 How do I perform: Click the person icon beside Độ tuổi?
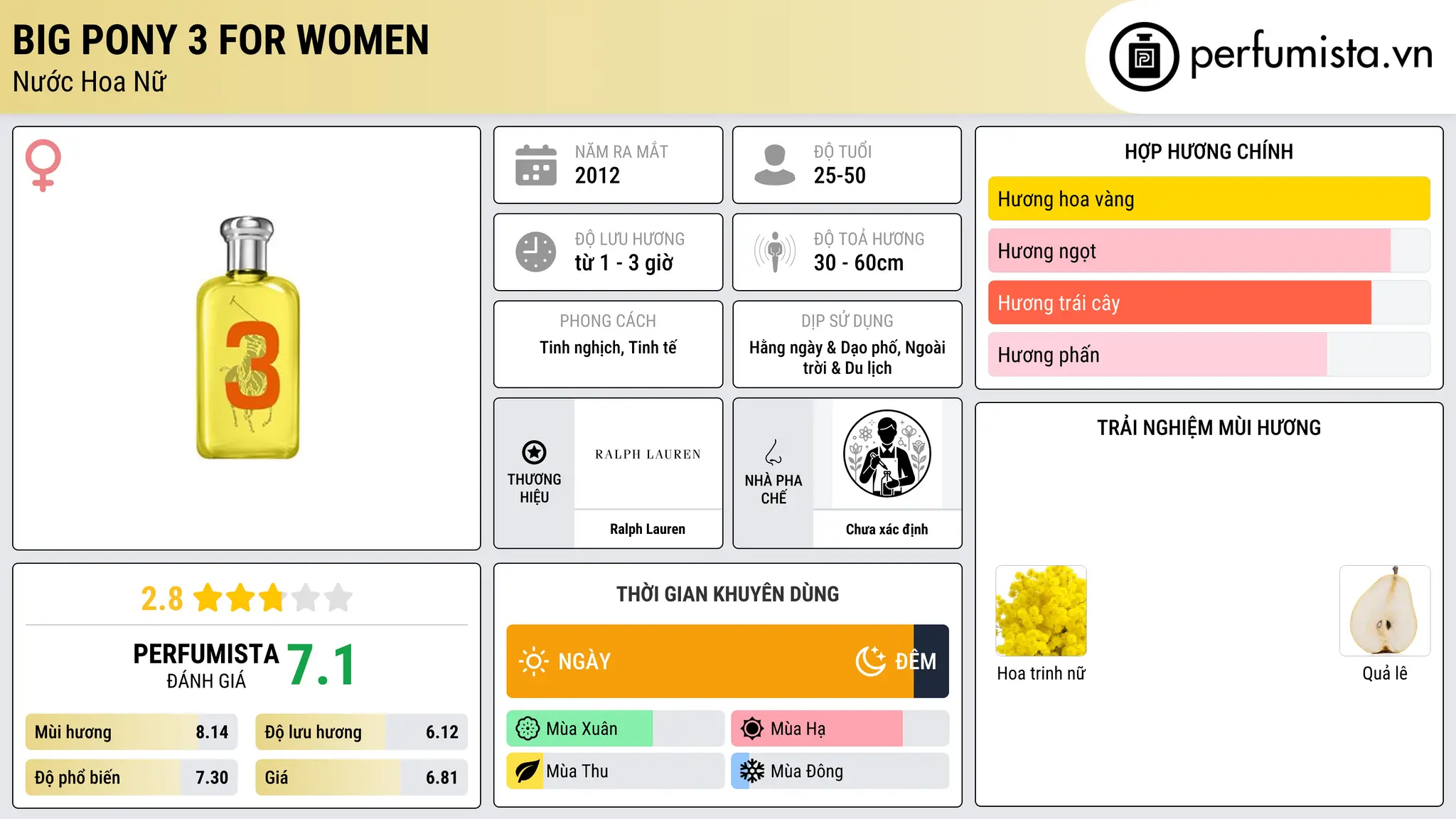coord(774,165)
